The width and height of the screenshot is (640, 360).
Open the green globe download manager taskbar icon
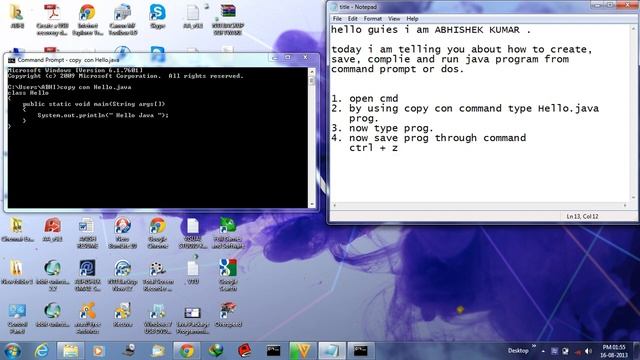pyautogui.click(x=216, y=350)
